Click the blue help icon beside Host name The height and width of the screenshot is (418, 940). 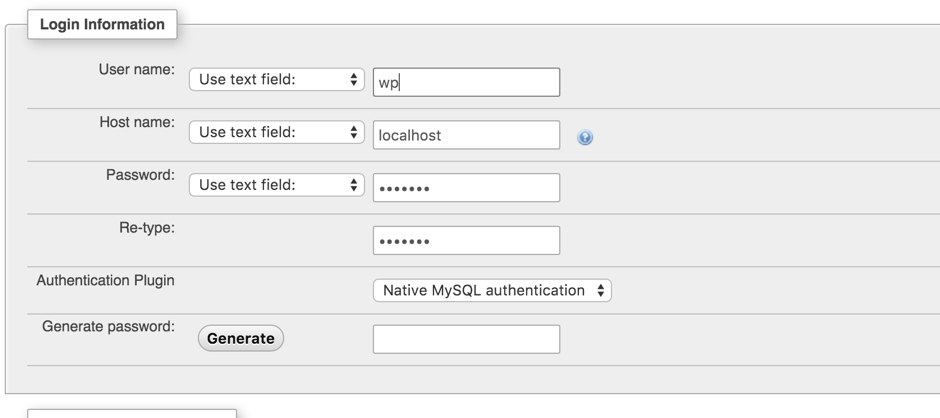(585, 138)
